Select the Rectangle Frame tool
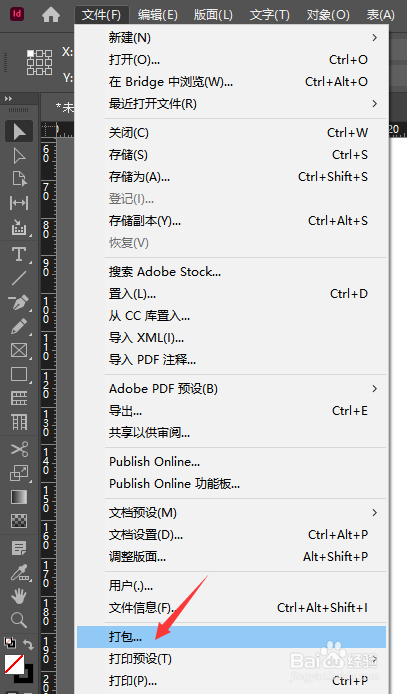This screenshot has height=694, width=407. [19, 350]
